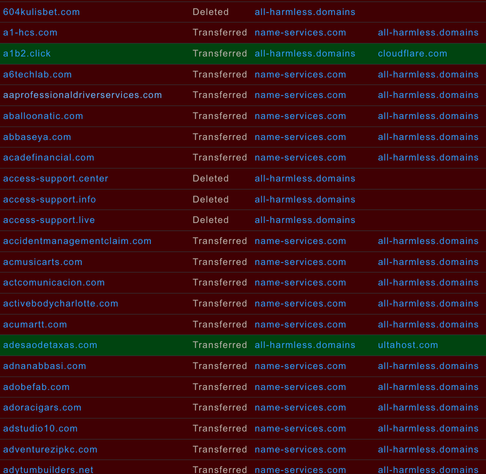This screenshot has height=474, width=486.
Task: Click name-services.com in the abbaseya.com row
Action: pyautogui.click(x=300, y=137)
